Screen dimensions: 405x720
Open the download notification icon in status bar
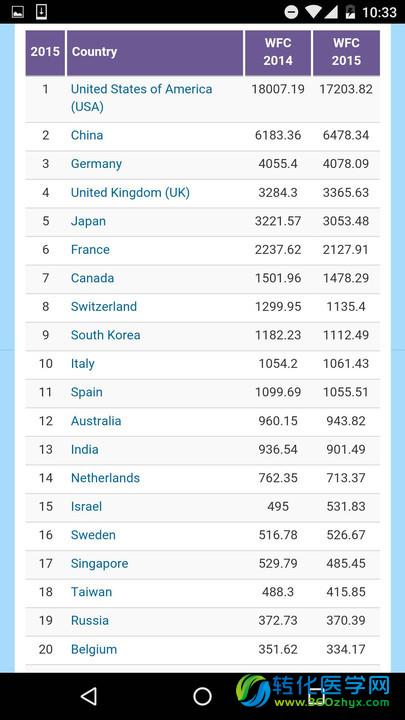pyautogui.click(x=41, y=12)
